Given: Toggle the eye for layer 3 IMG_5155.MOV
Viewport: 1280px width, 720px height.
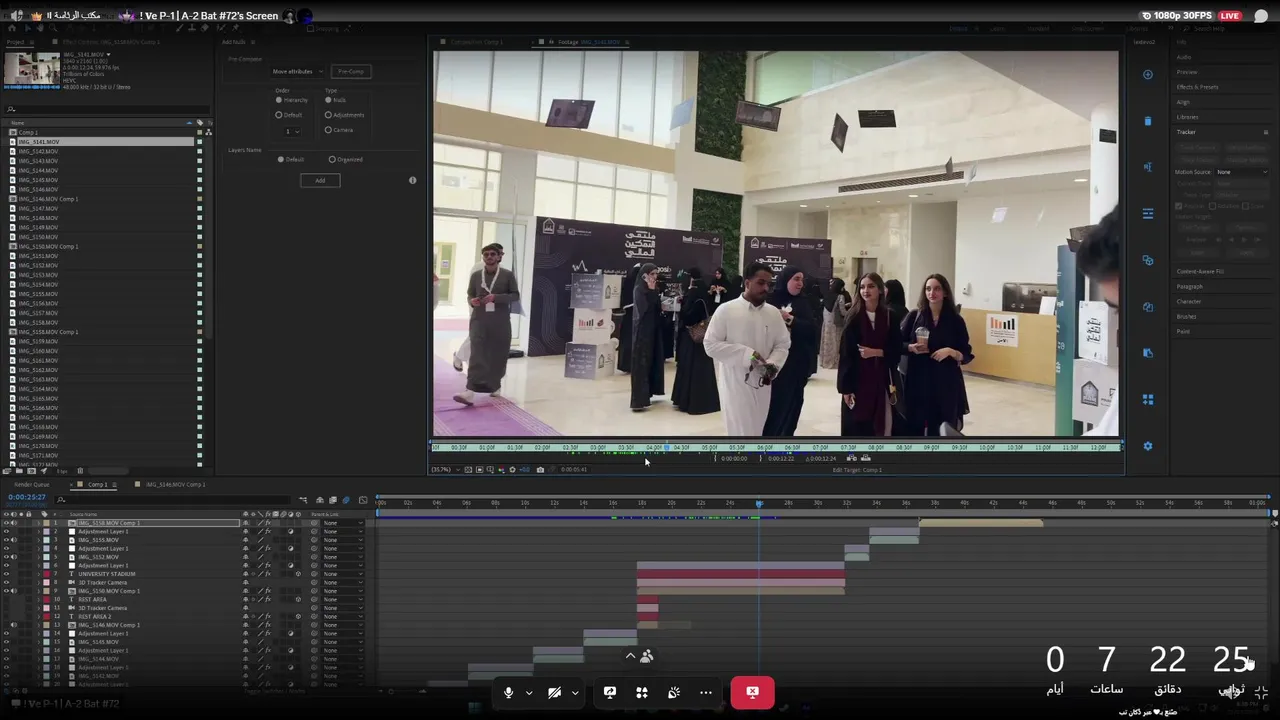Looking at the screenshot, I should [x=6, y=540].
